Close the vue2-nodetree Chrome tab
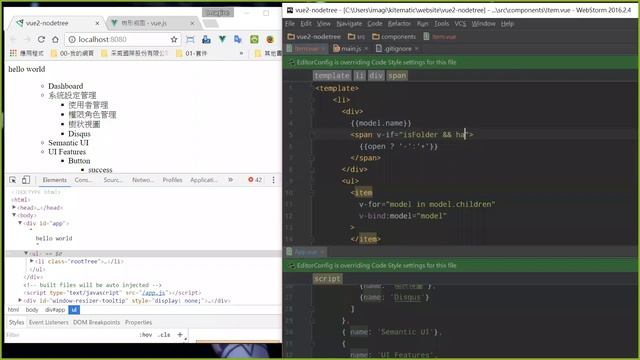The image size is (640, 360). (97, 23)
